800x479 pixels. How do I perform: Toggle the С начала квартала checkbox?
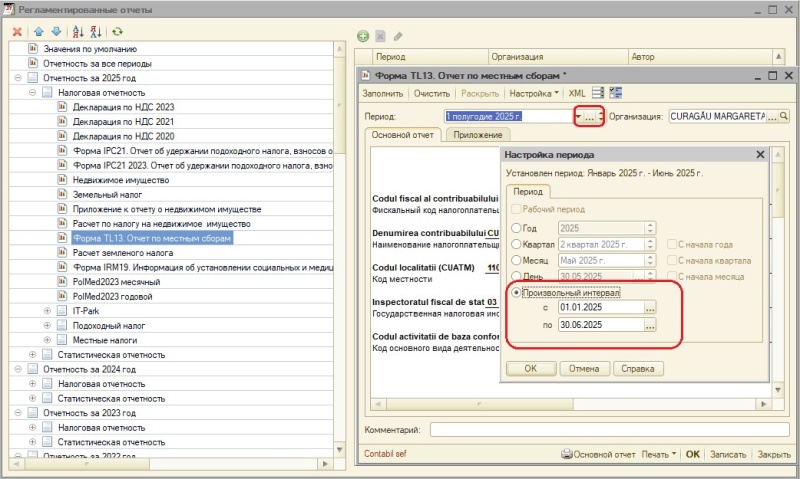(672, 261)
